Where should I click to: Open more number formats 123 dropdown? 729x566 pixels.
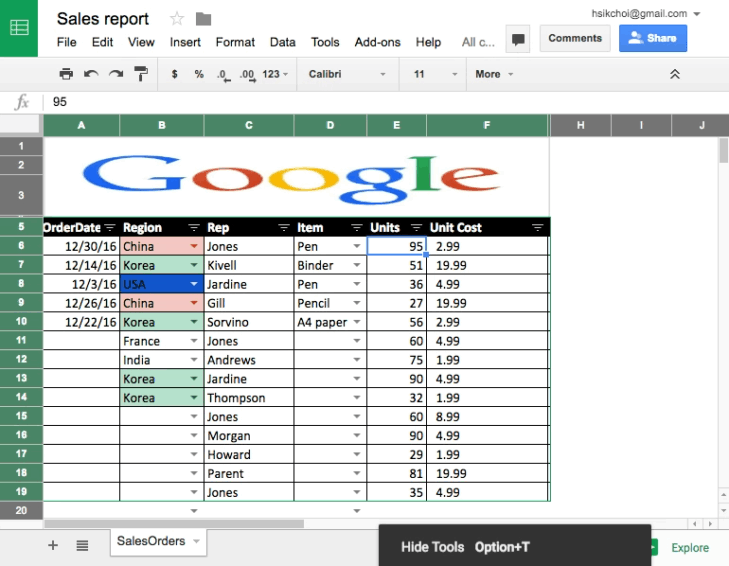pyautogui.click(x=275, y=74)
